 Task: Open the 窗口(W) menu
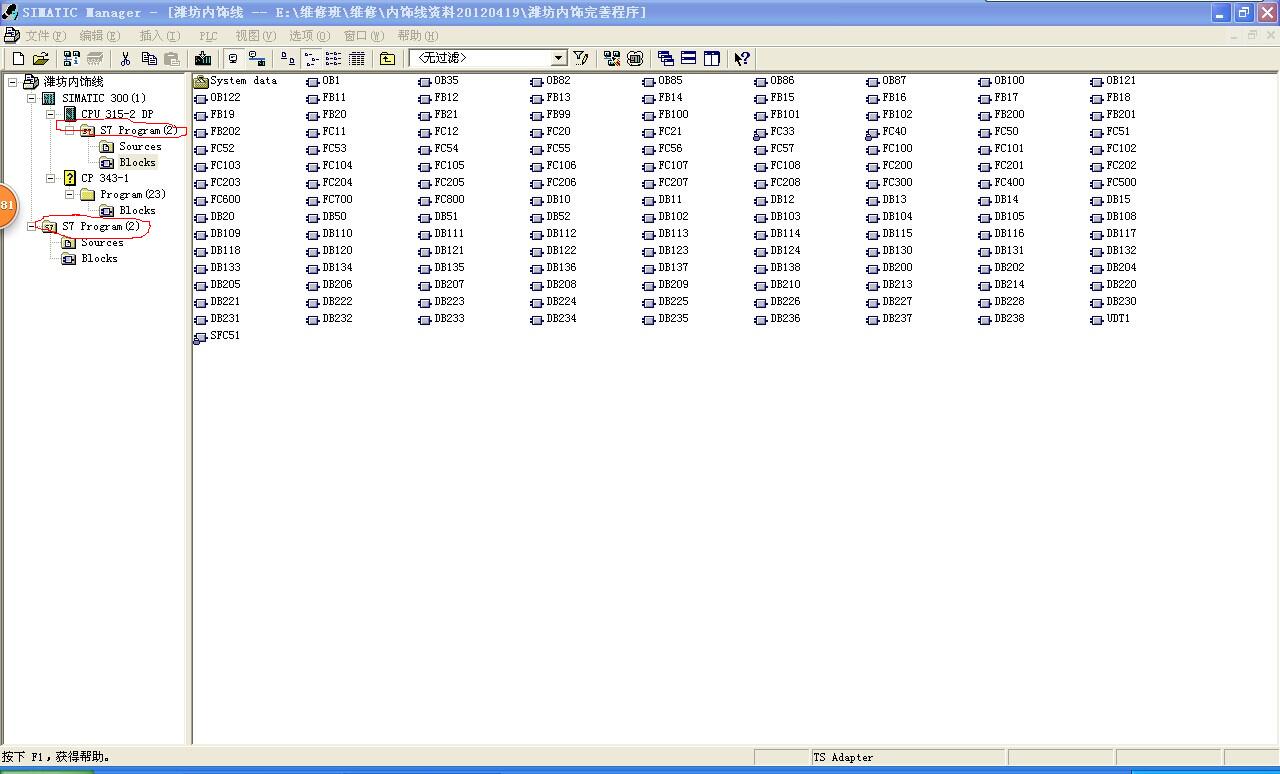point(363,36)
